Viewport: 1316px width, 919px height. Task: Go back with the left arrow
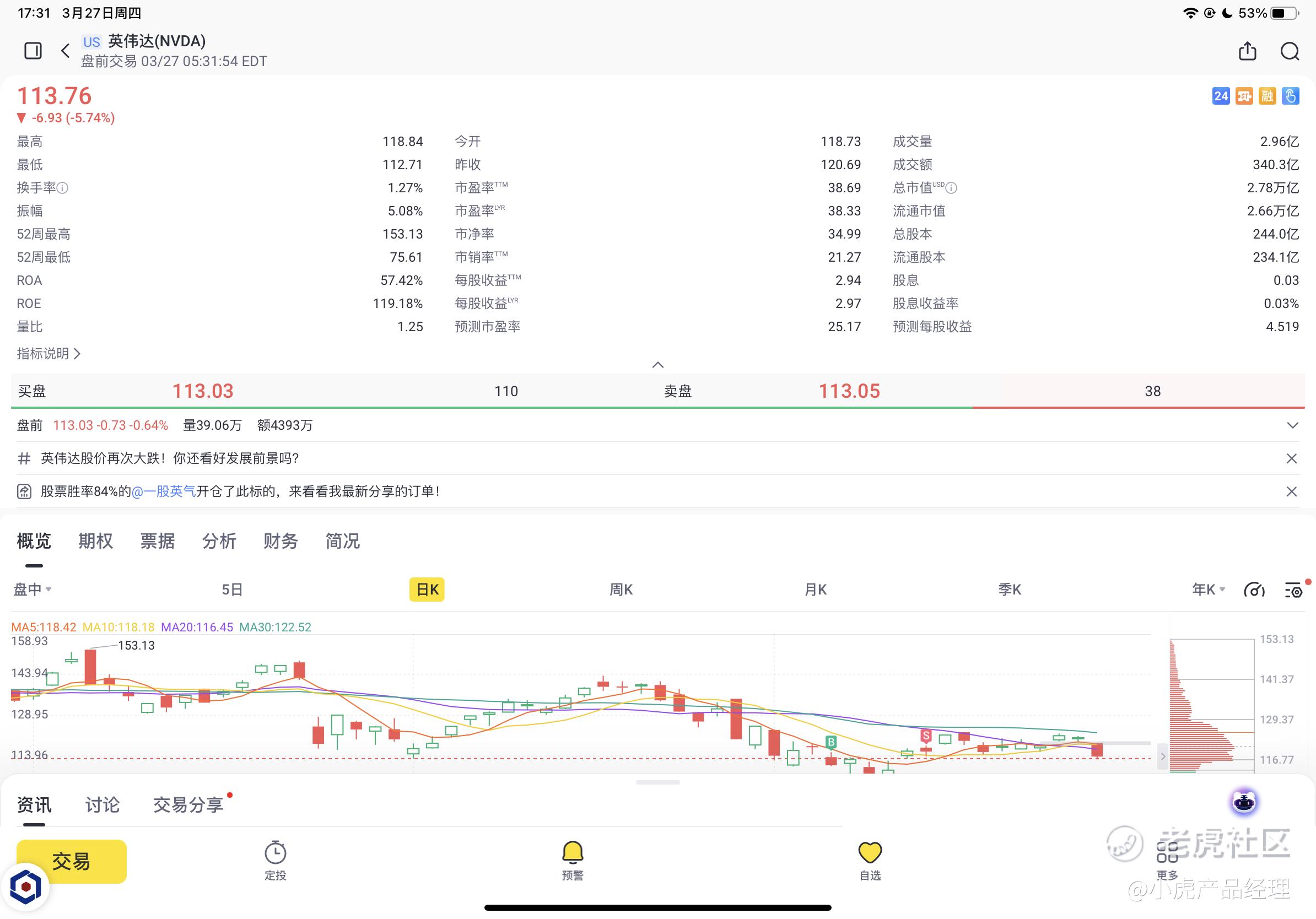click(x=66, y=51)
